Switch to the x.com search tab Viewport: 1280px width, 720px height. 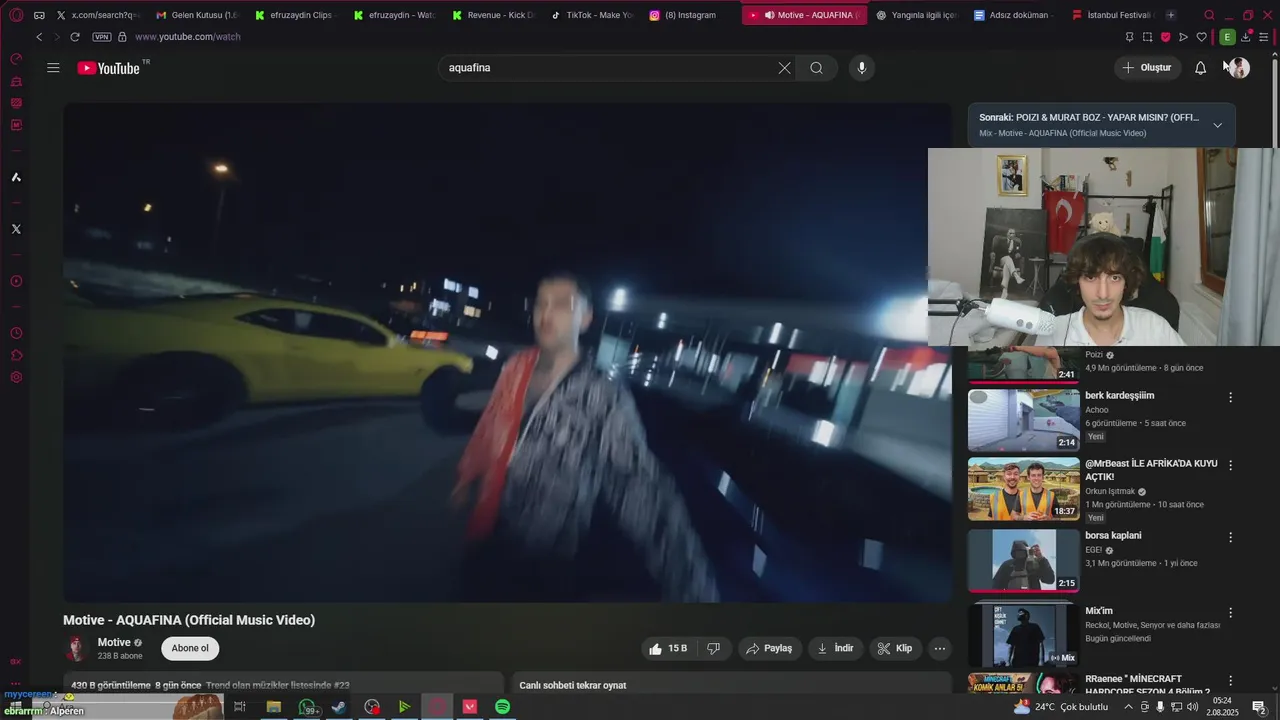(98, 15)
